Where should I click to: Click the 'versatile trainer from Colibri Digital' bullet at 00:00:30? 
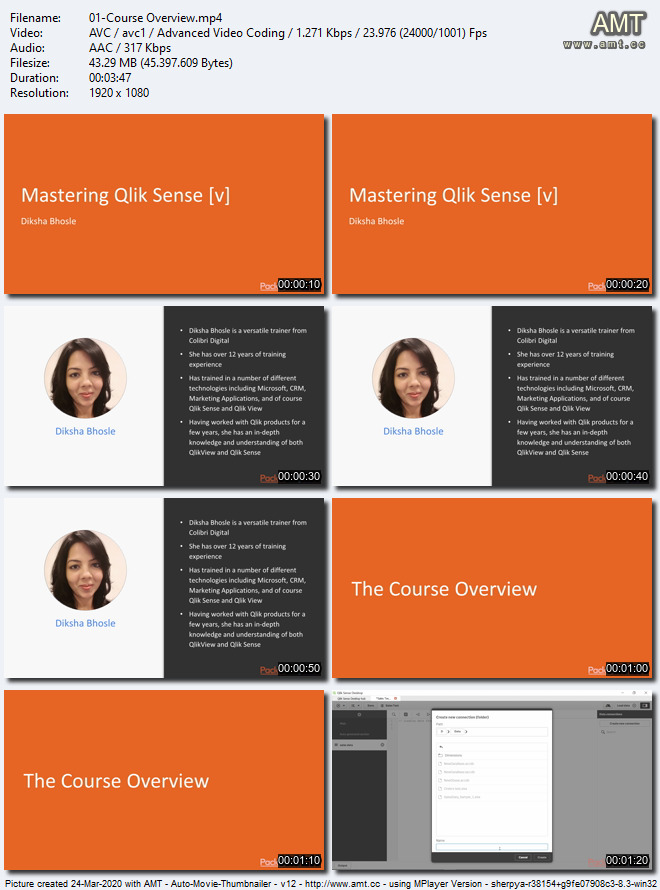pyautogui.click(x=247, y=335)
